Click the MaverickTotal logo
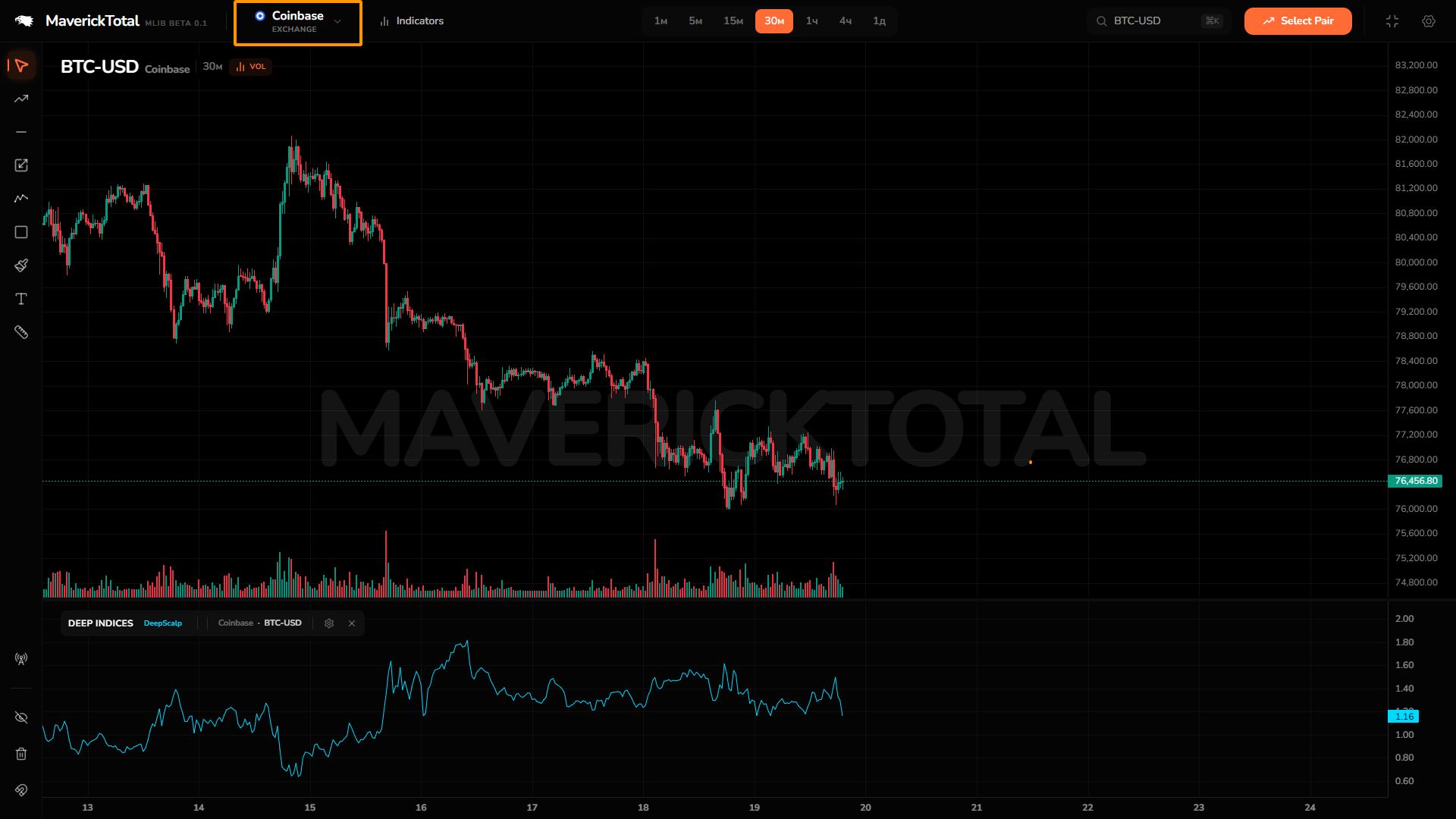1456x819 pixels. (x=77, y=21)
